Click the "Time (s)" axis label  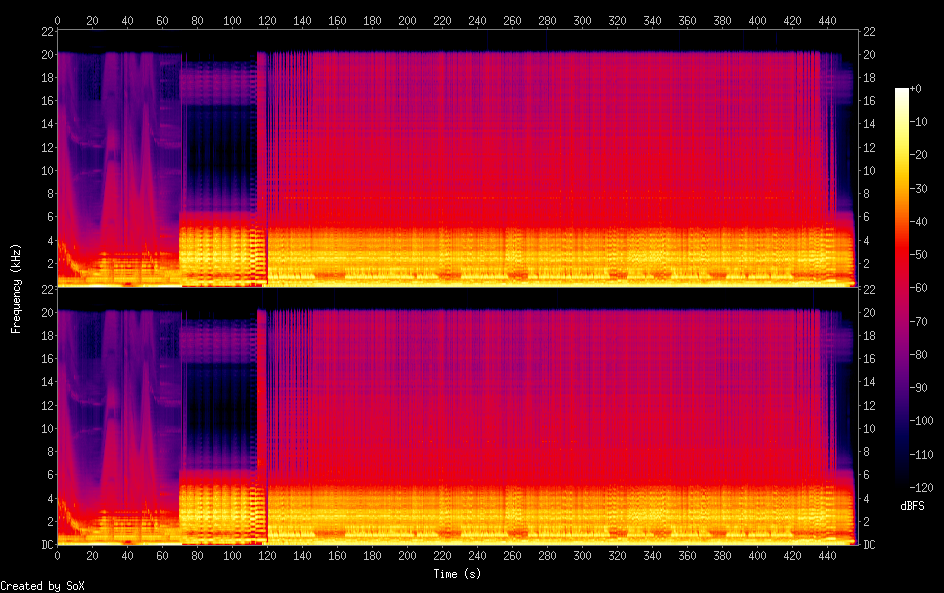coord(456,574)
